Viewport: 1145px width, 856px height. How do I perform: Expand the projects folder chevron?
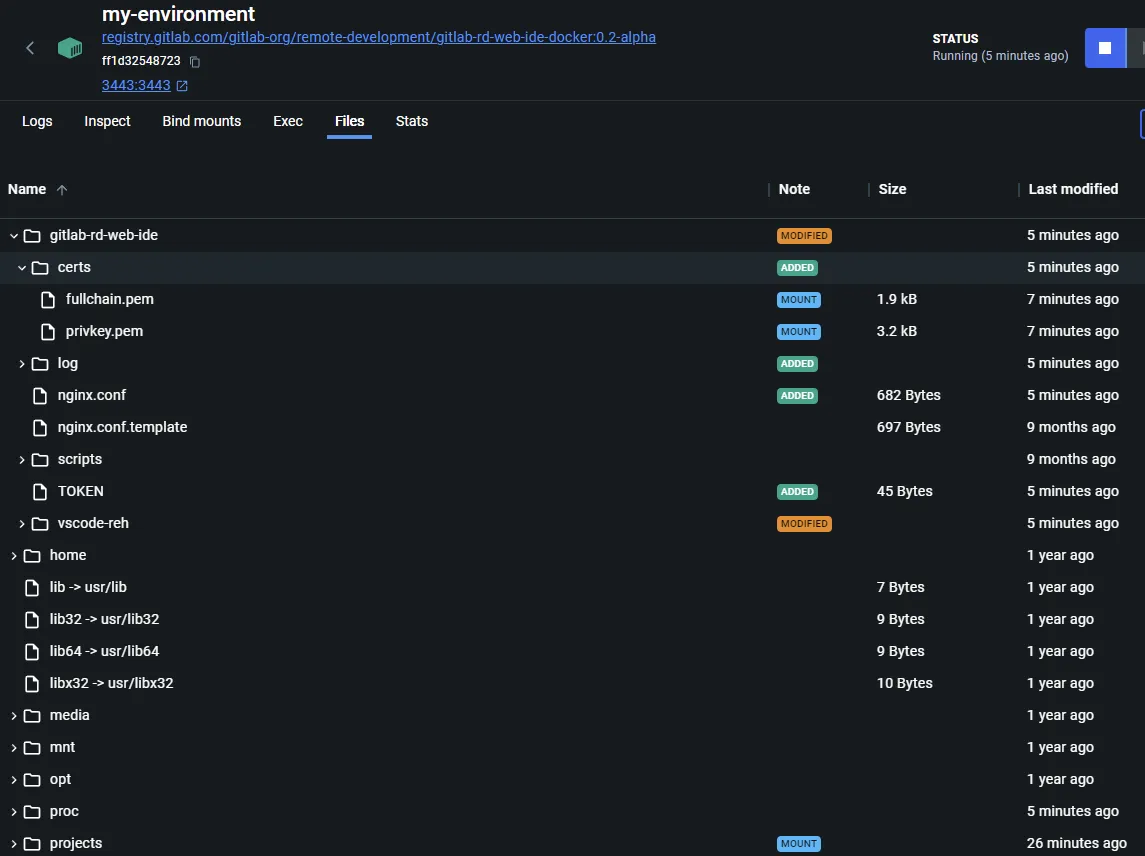(x=14, y=844)
